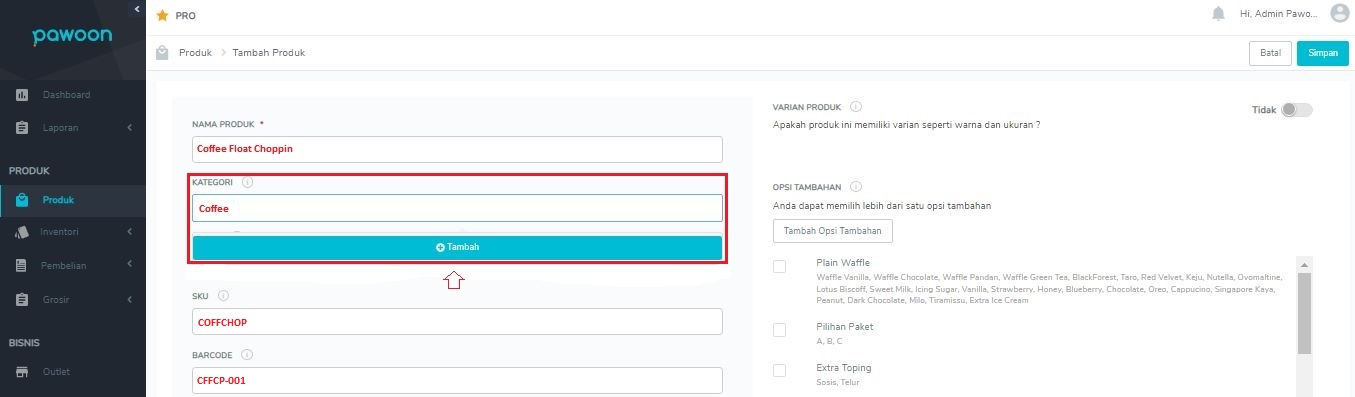Show info tooltip next to SKU

[223, 296]
